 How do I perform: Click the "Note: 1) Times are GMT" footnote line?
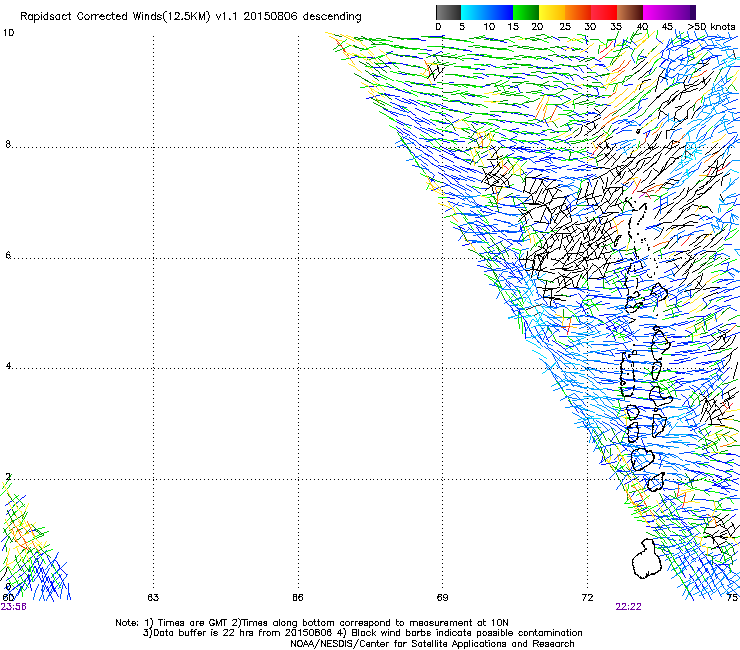click(x=311, y=623)
